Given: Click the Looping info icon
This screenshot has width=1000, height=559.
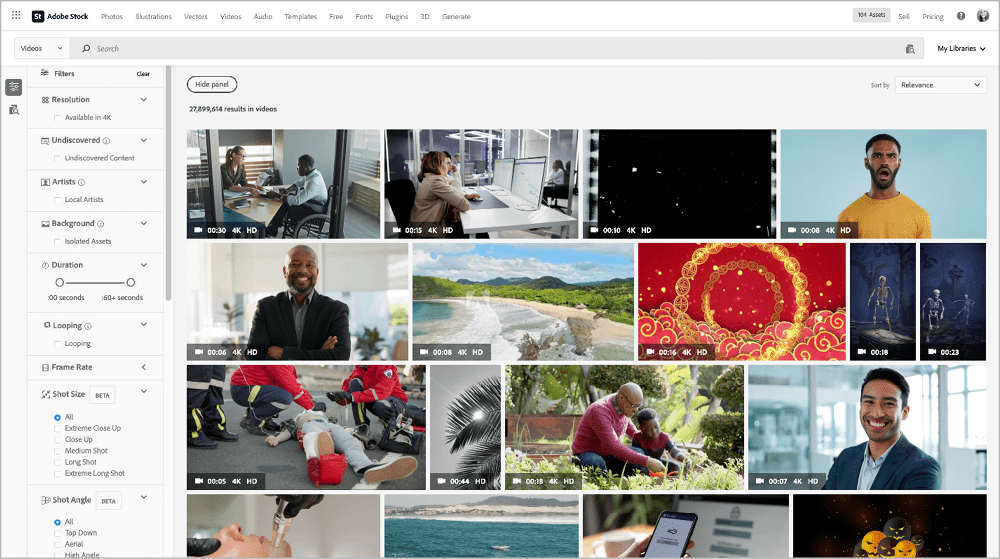Looking at the screenshot, I should coord(88,326).
